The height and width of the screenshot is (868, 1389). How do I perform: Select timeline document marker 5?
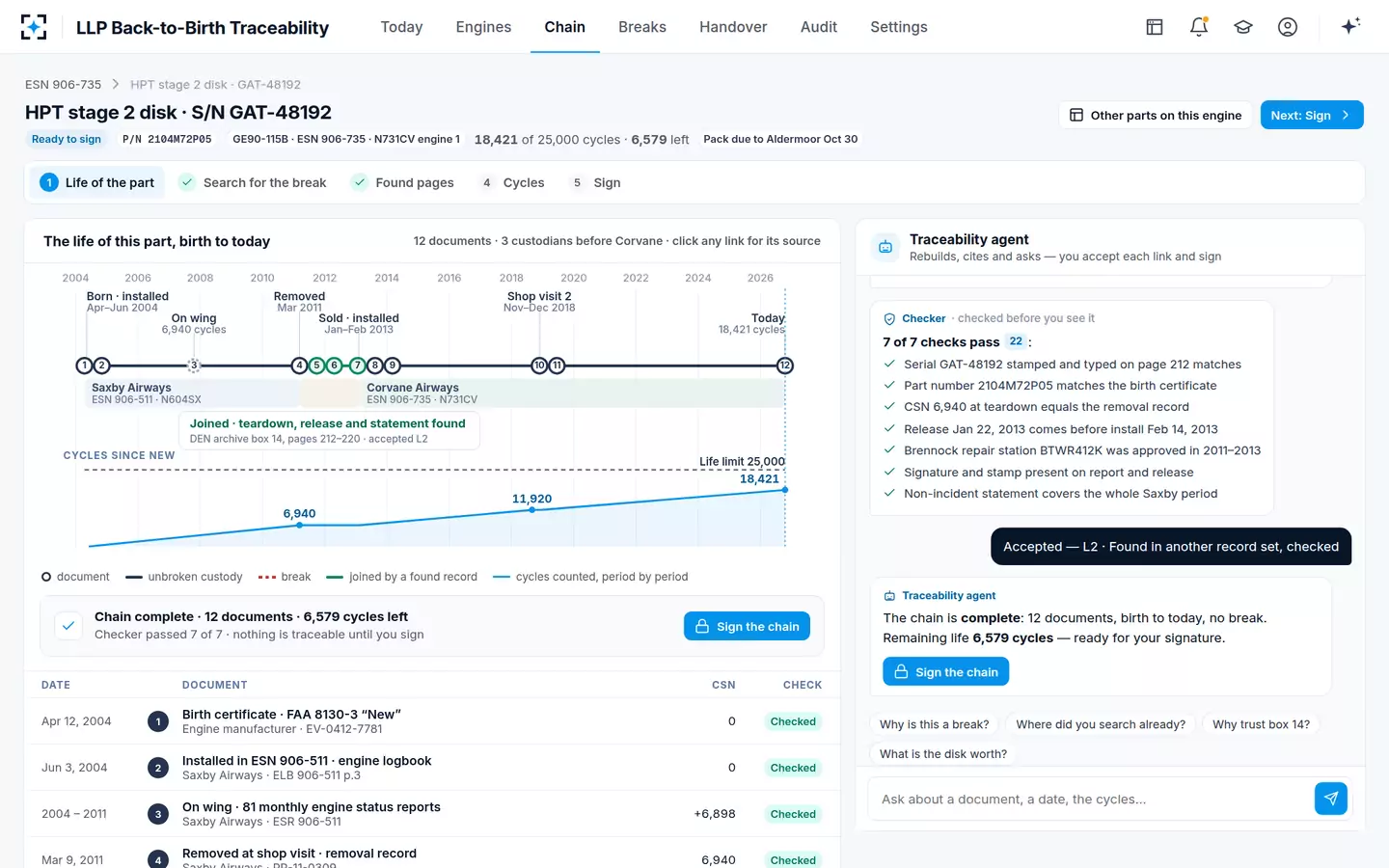point(316,366)
